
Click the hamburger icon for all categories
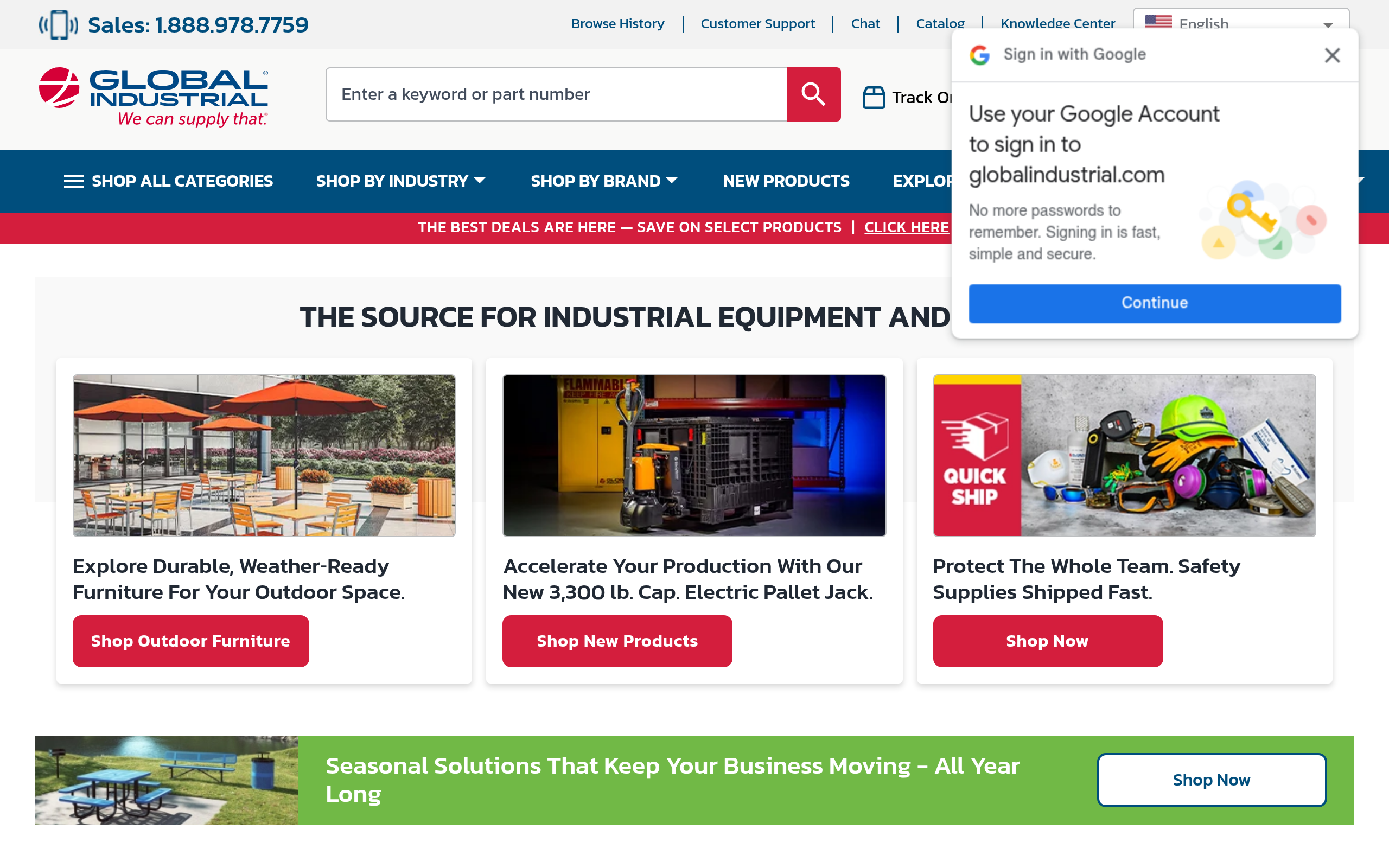73,181
